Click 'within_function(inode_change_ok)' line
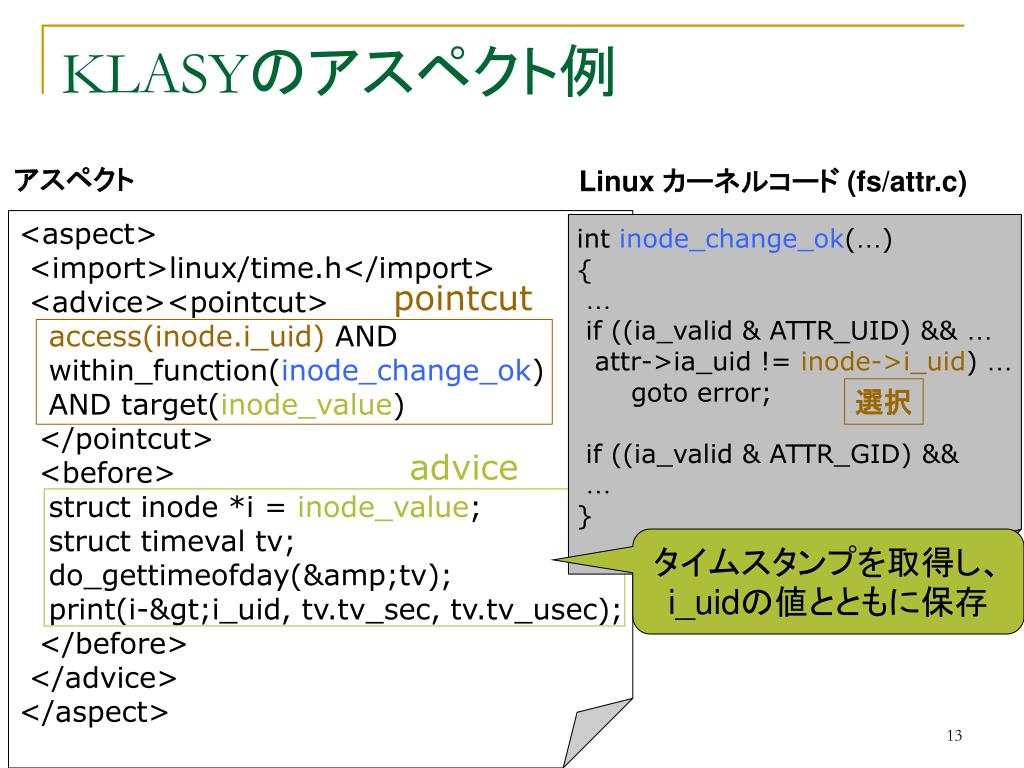Viewport: 1024px width, 768px height. (296, 371)
